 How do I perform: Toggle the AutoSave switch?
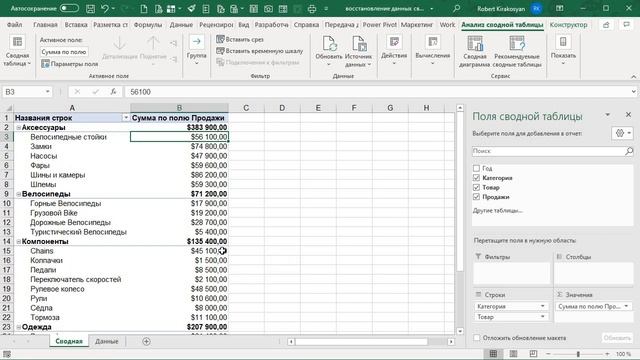(69, 8)
